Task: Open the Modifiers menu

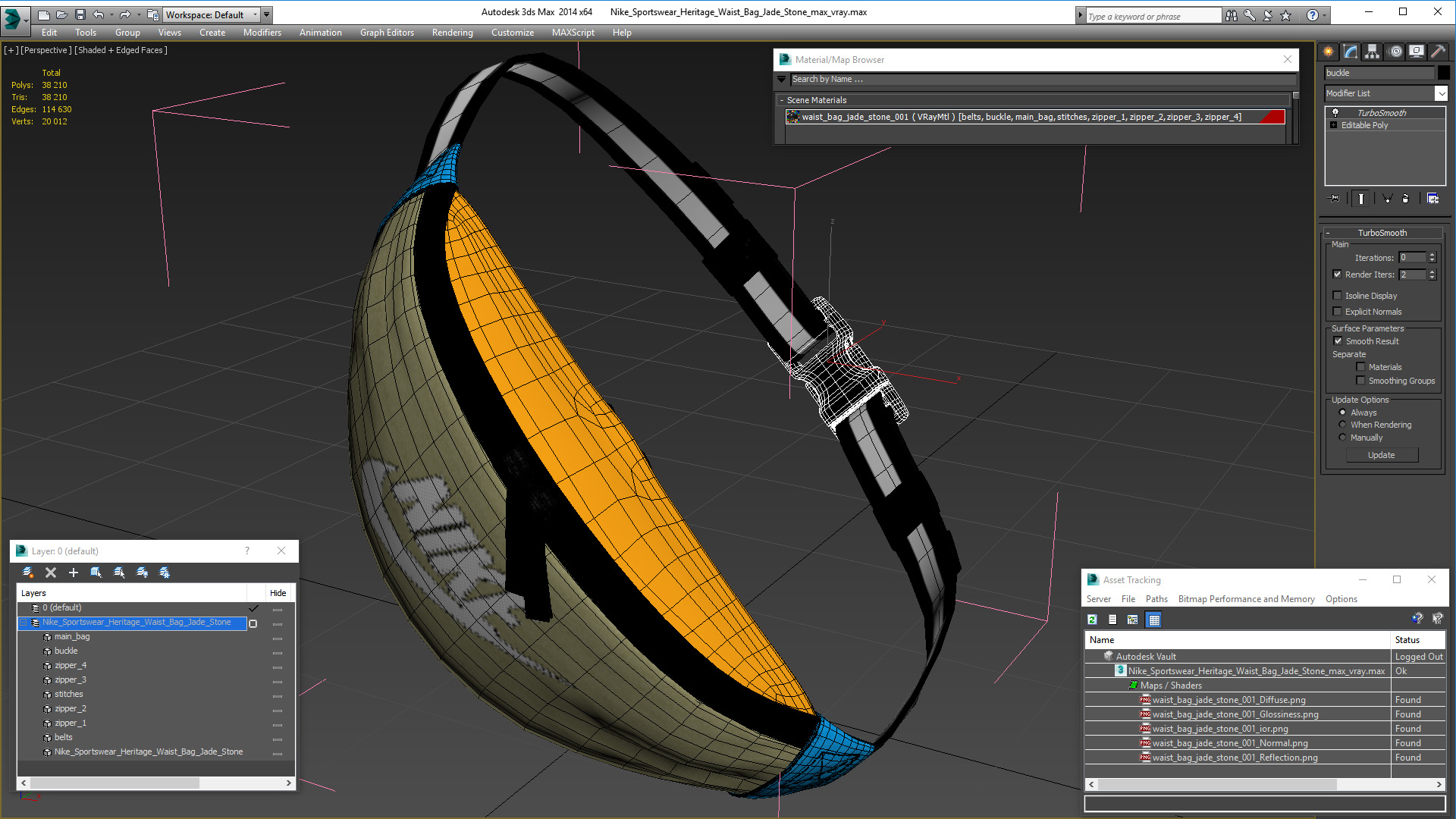Action: tap(262, 33)
